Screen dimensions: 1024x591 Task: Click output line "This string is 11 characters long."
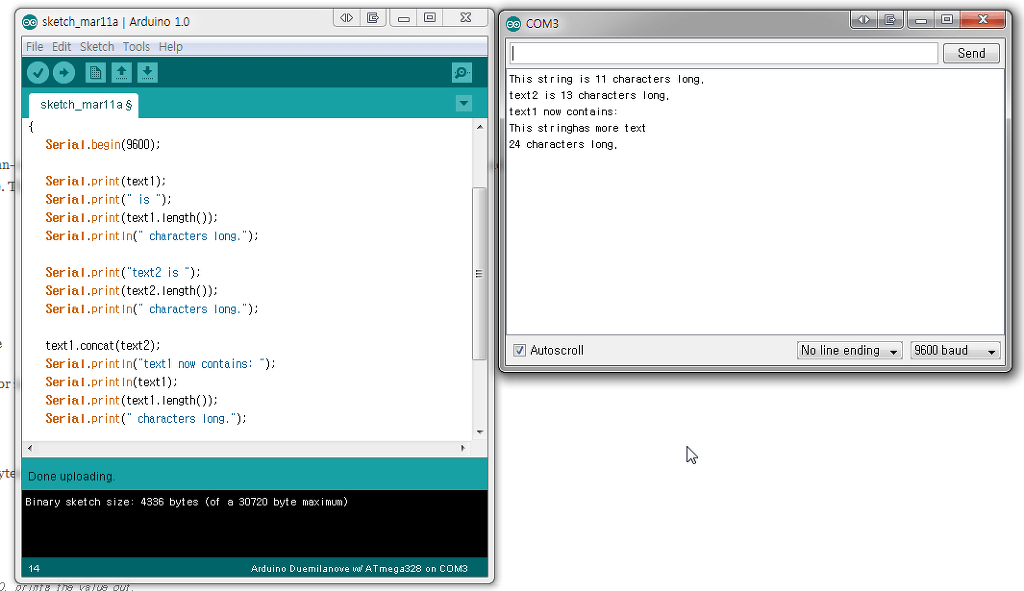point(607,79)
